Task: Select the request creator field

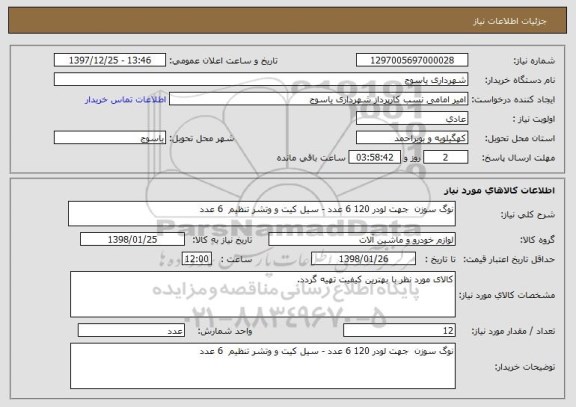Action: (x=318, y=99)
